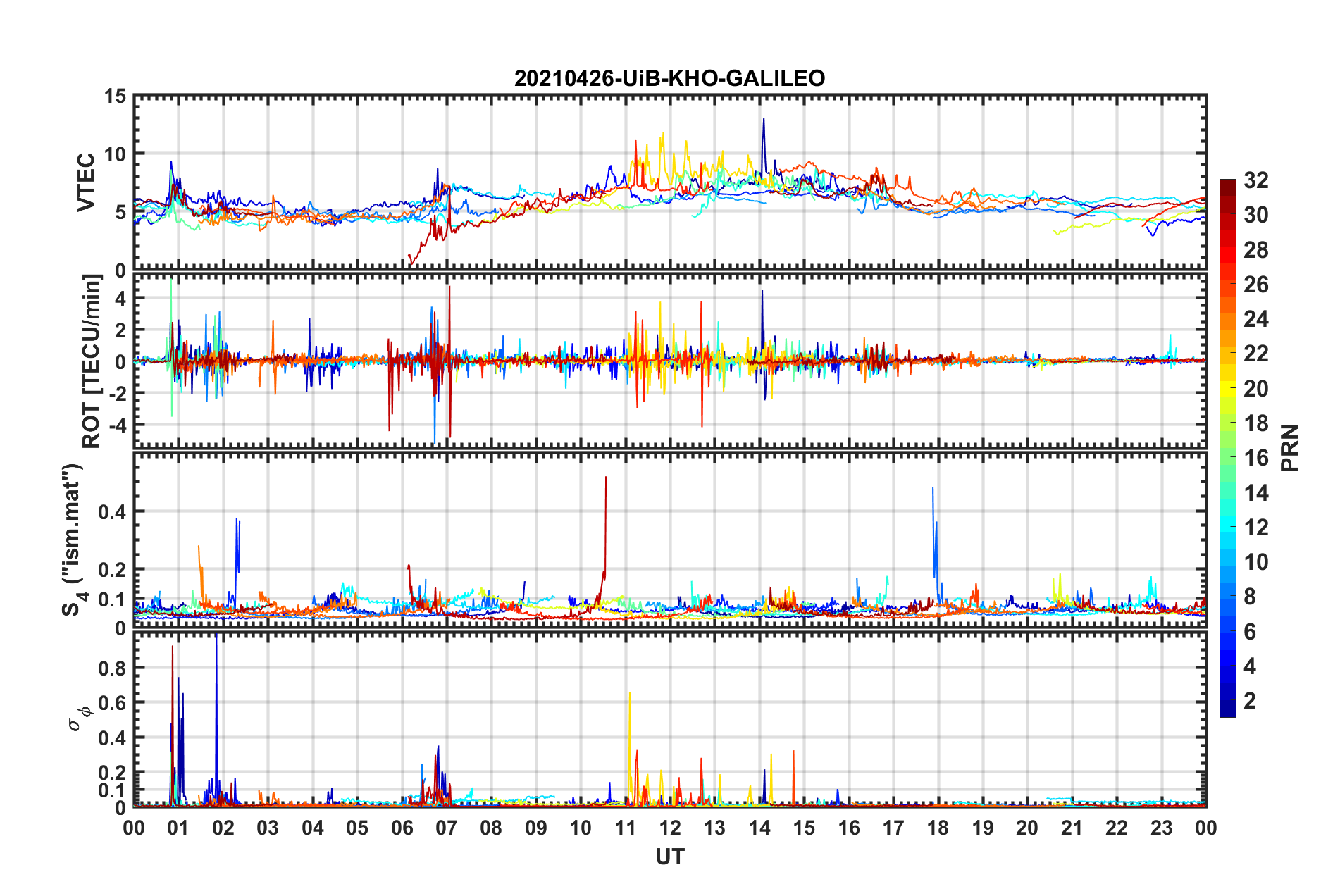Click sigma phi tick label 0.8
Screen dimensions: 1340x896
tap(113, 668)
